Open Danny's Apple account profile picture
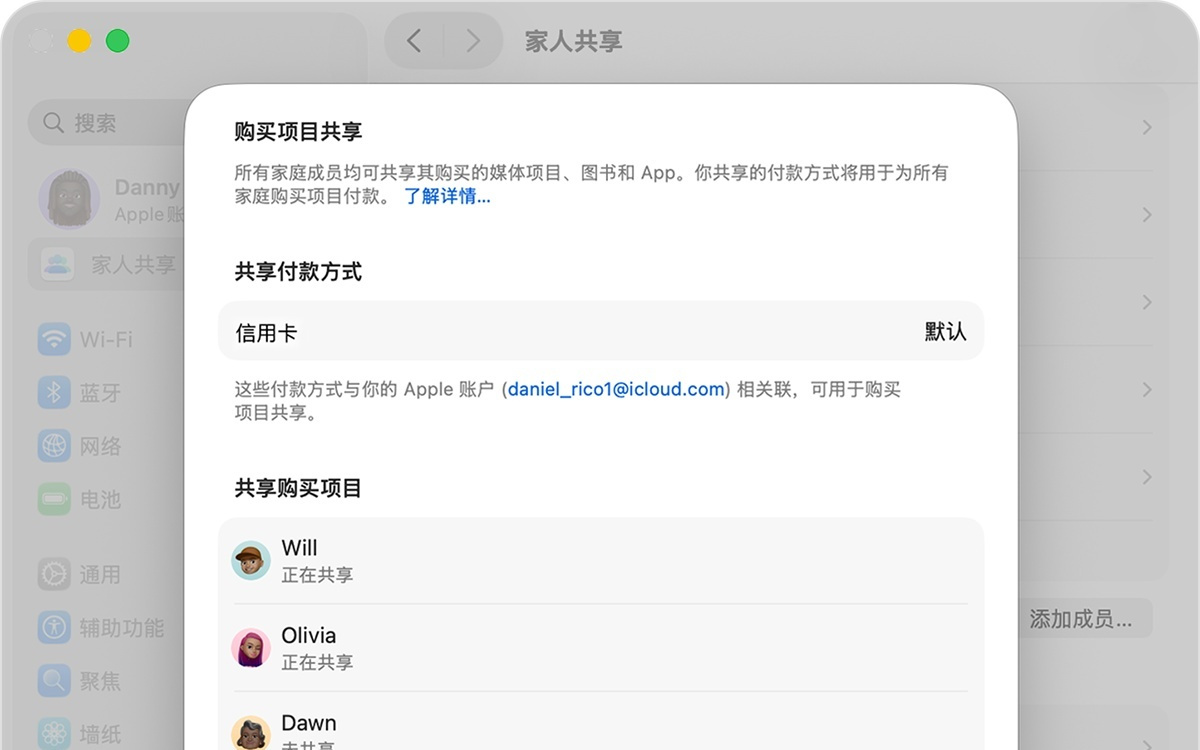The width and height of the screenshot is (1200, 750). [68, 198]
